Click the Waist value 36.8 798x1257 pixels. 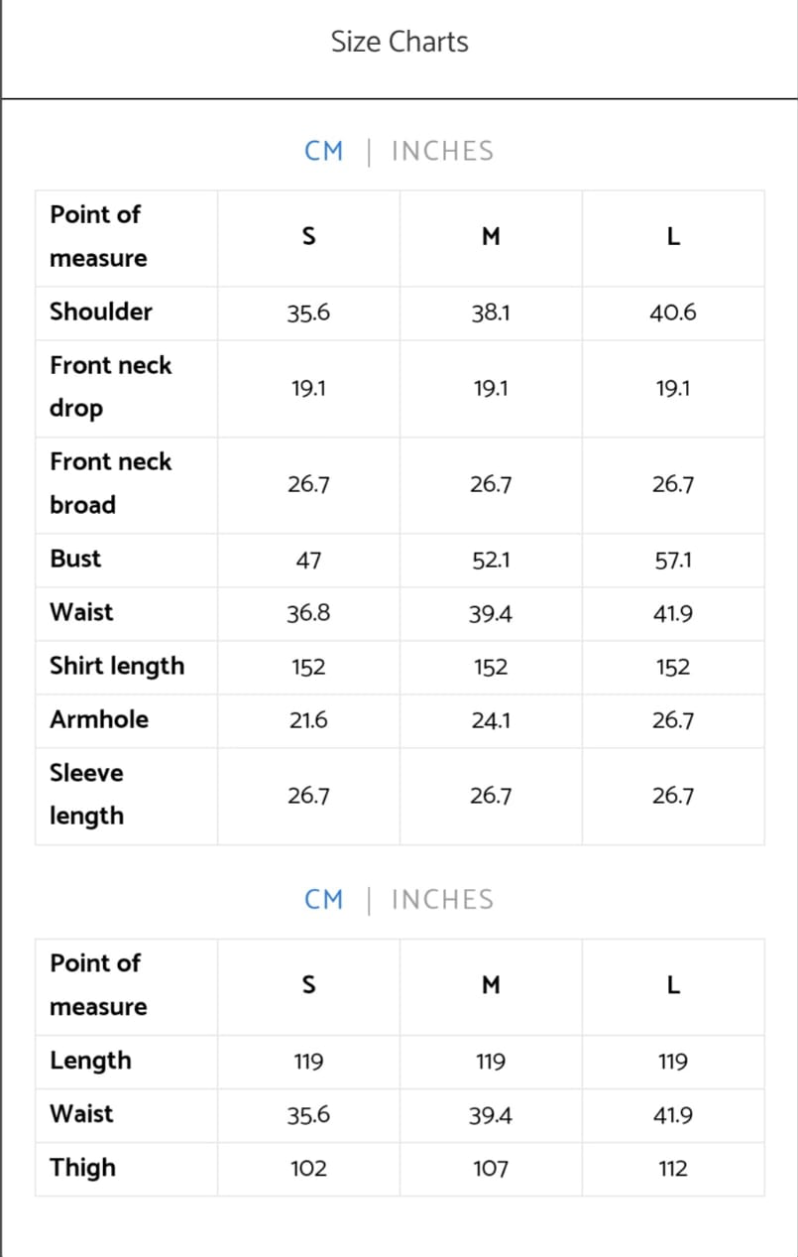(x=308, y=614)
